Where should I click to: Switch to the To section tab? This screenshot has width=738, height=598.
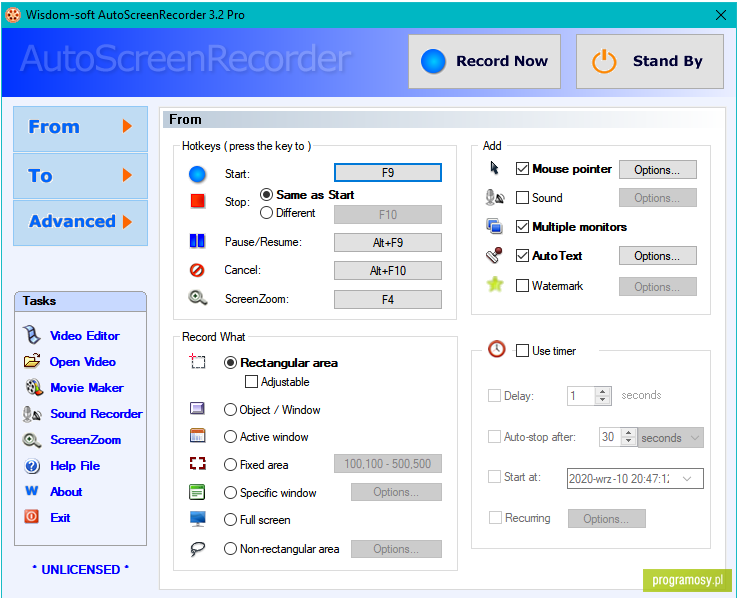point(80,175)
